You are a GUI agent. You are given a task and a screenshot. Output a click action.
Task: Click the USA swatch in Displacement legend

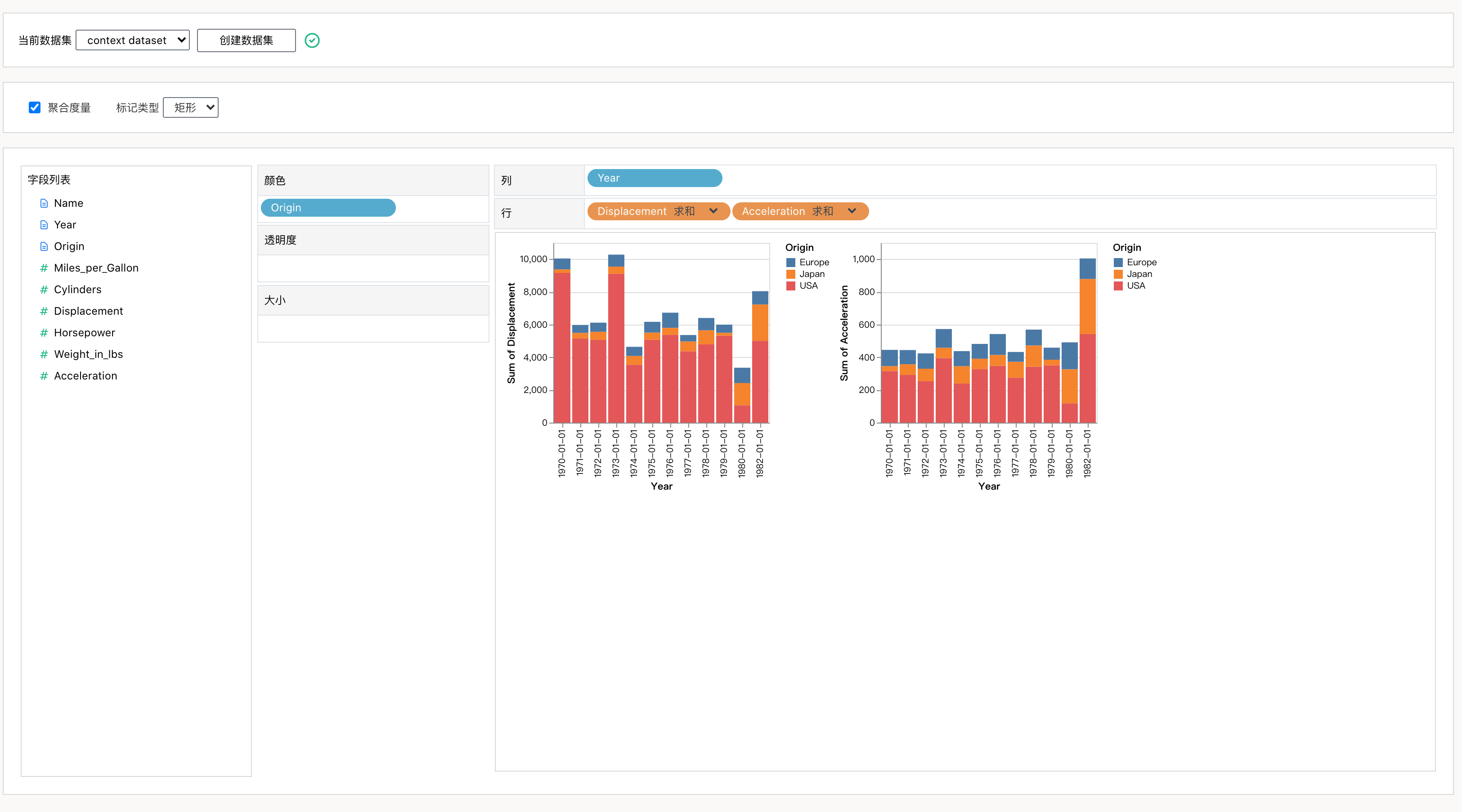[x=790, y=286]
